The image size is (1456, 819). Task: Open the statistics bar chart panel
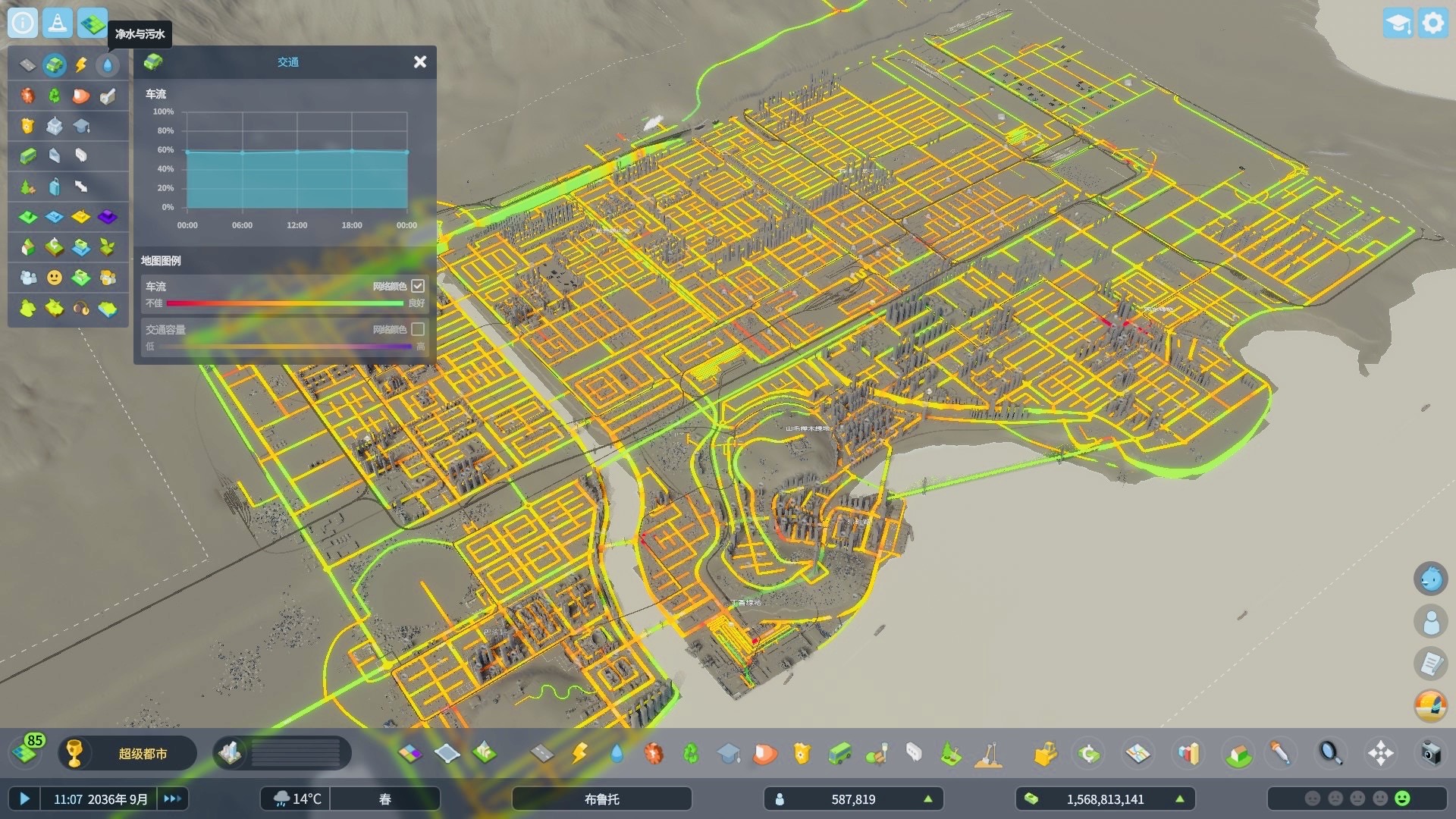click(x=1189, y=753)
